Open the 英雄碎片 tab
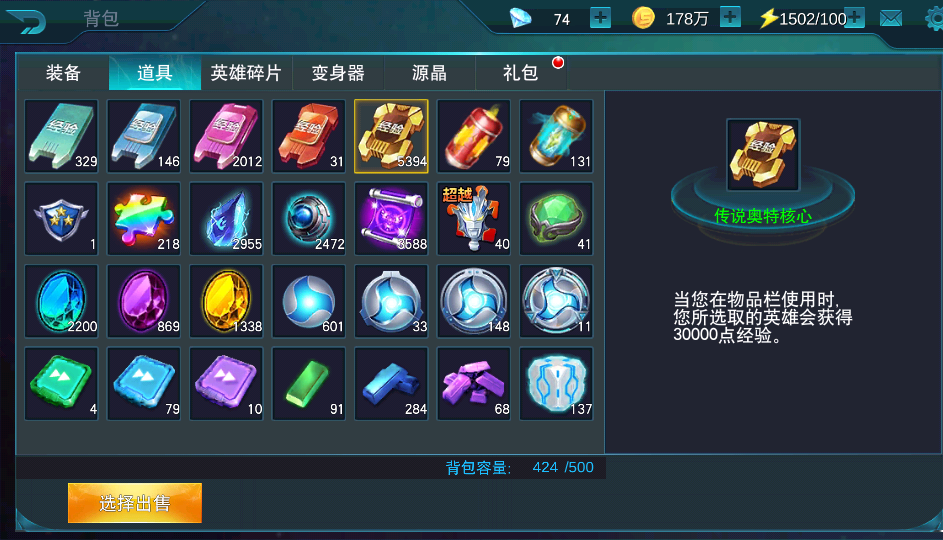 246,73
